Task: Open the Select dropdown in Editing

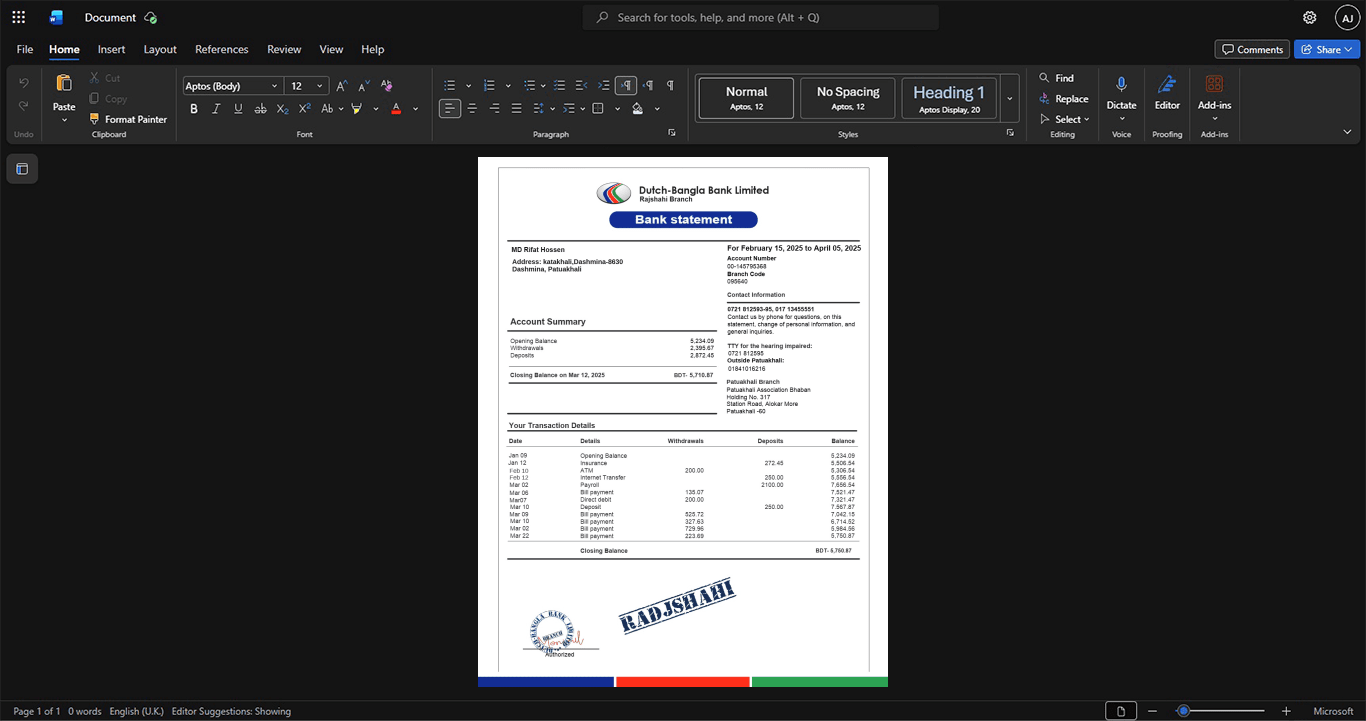Action: coord(1065,119)
